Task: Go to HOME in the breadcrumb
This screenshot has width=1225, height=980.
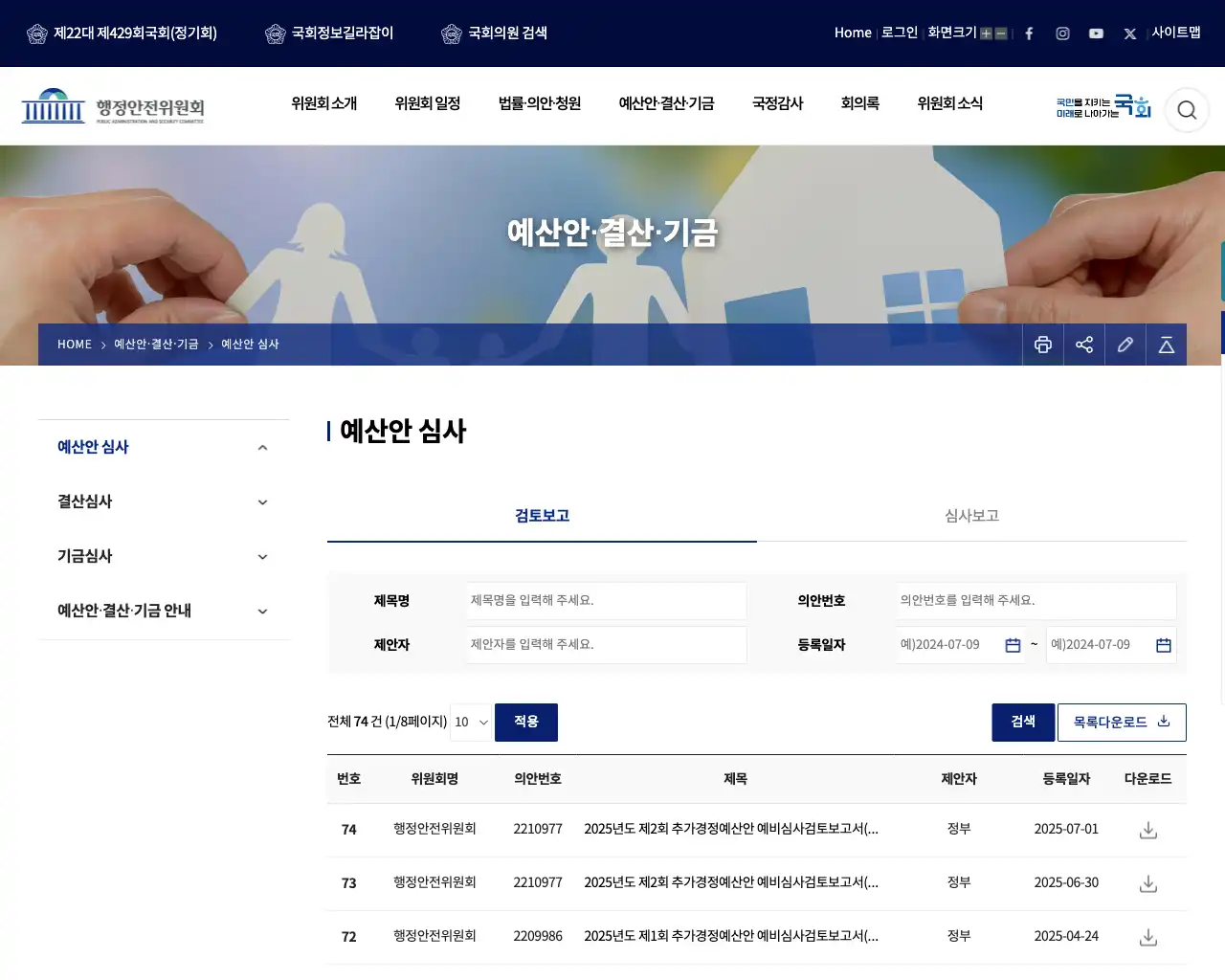Action: 75,345
